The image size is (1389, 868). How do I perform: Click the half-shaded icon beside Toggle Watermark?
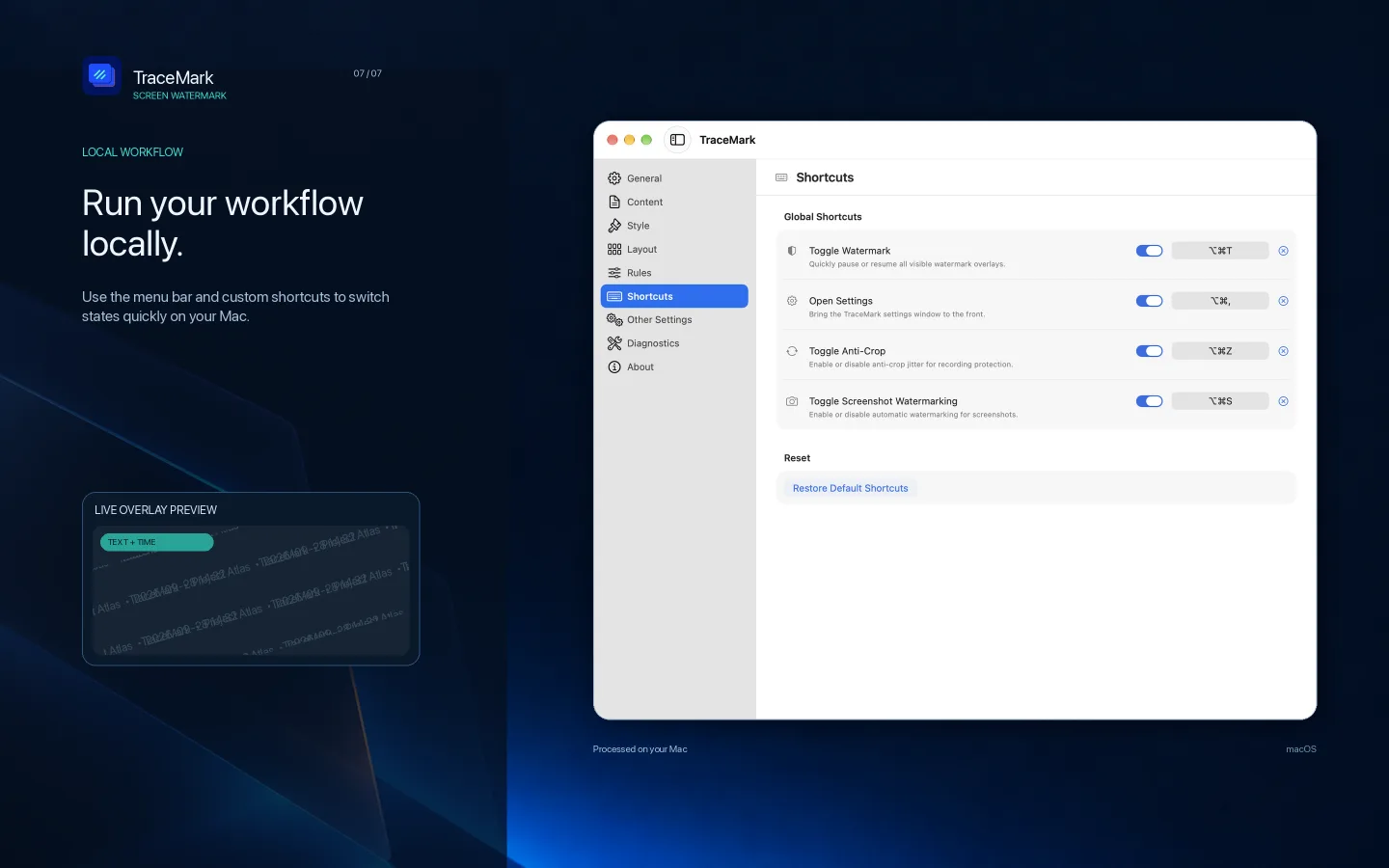pyautogui.click(x=792, y=251)
